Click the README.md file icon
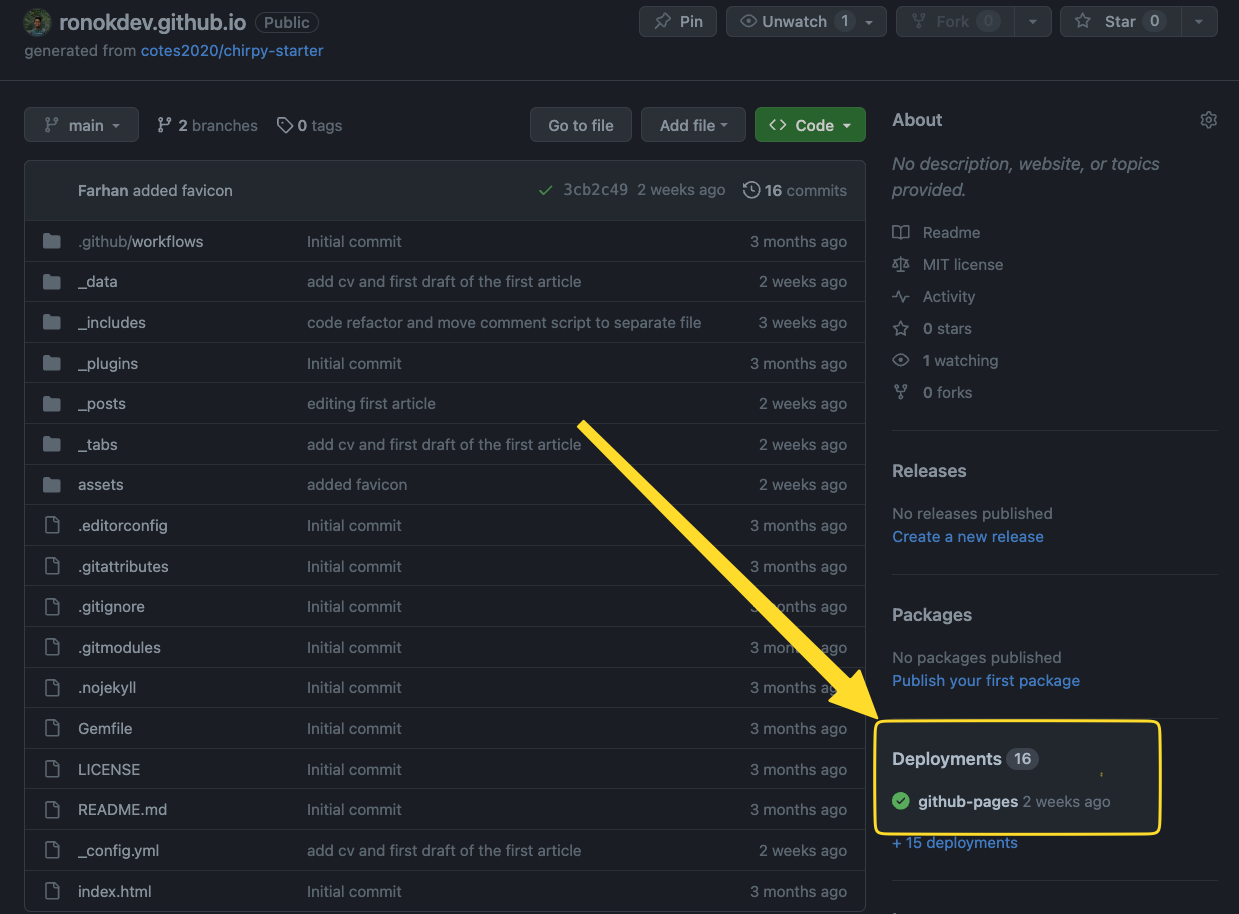The image size is (1239, 914). (52, 810)
